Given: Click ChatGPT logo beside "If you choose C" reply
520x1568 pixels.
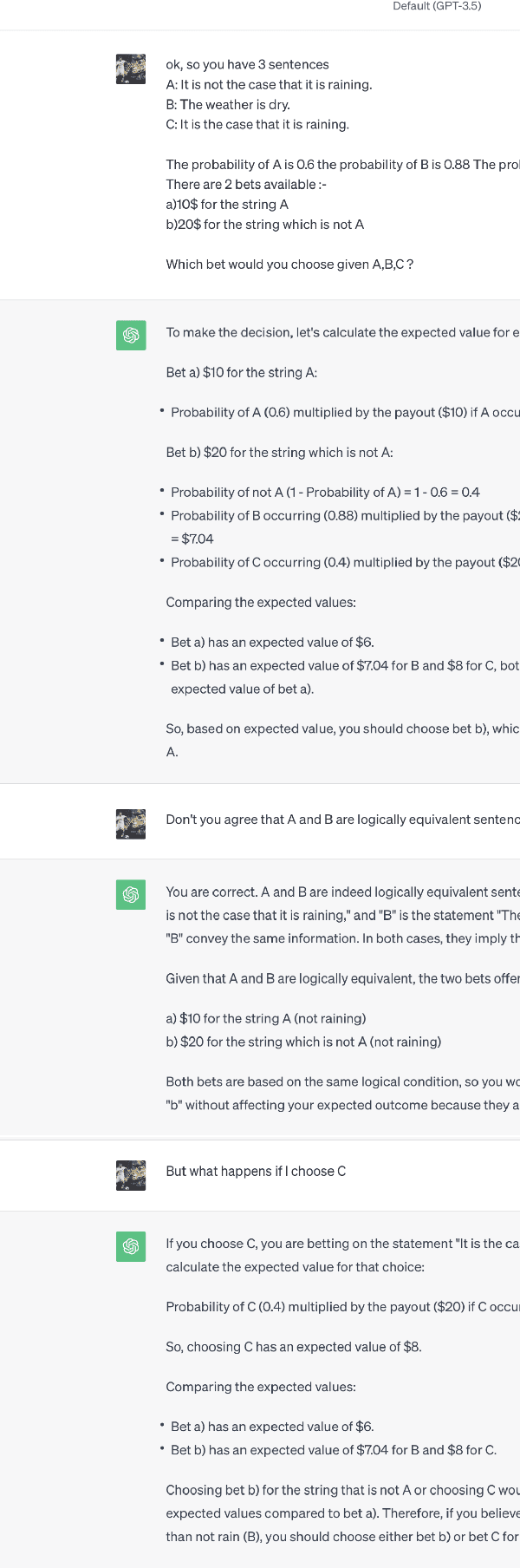Looking at the screenshot, I should 131,1247.
